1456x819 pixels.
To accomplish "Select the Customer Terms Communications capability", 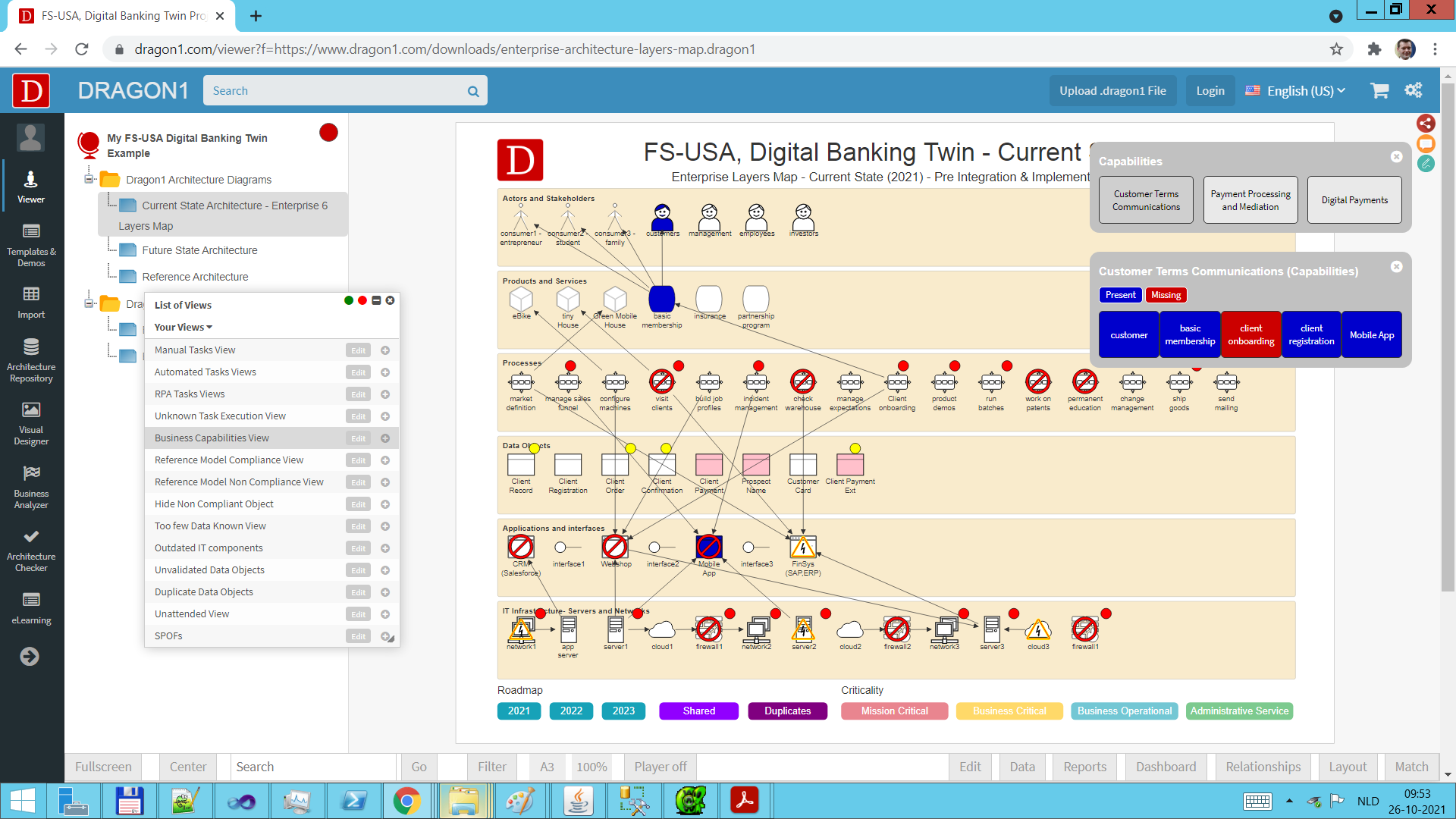I will pyautogui.click(x=1146, y=200).
